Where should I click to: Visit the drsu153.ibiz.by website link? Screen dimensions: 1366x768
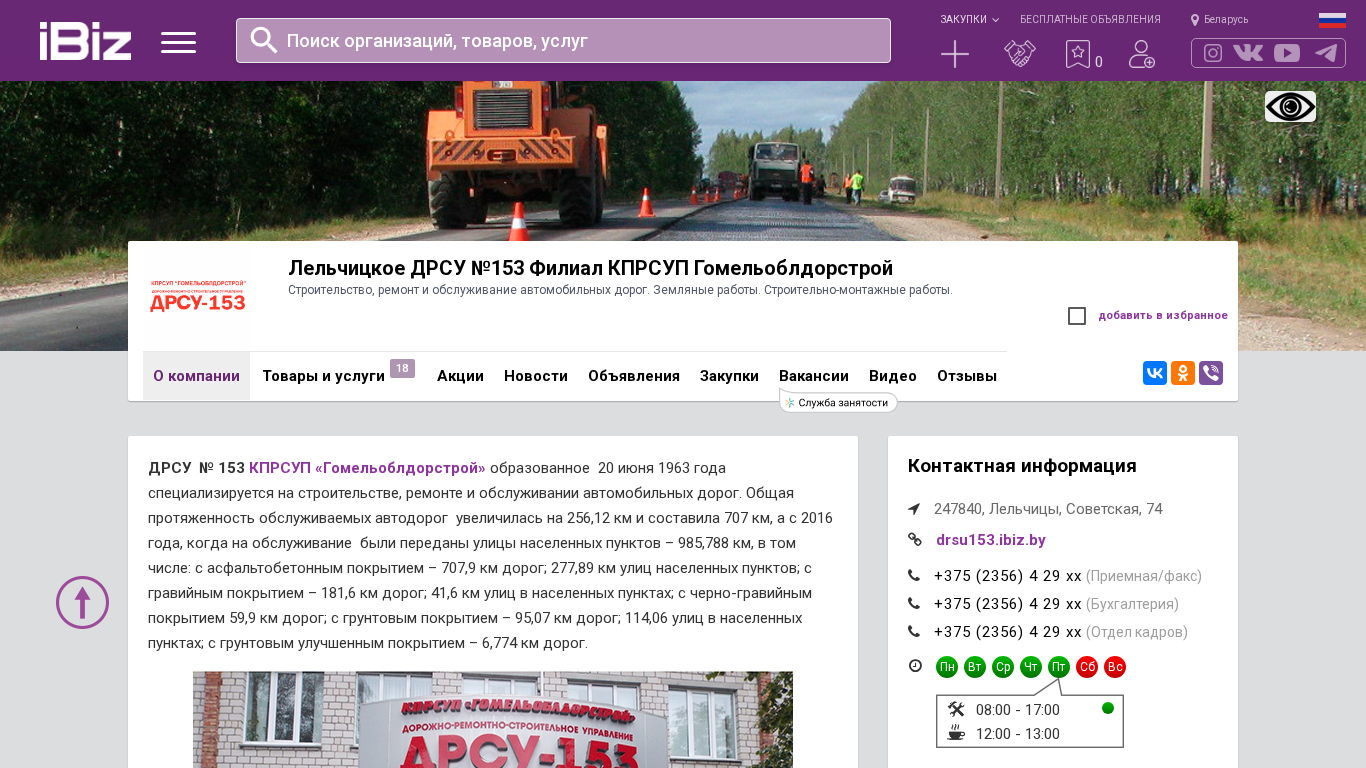pos(991,540)
